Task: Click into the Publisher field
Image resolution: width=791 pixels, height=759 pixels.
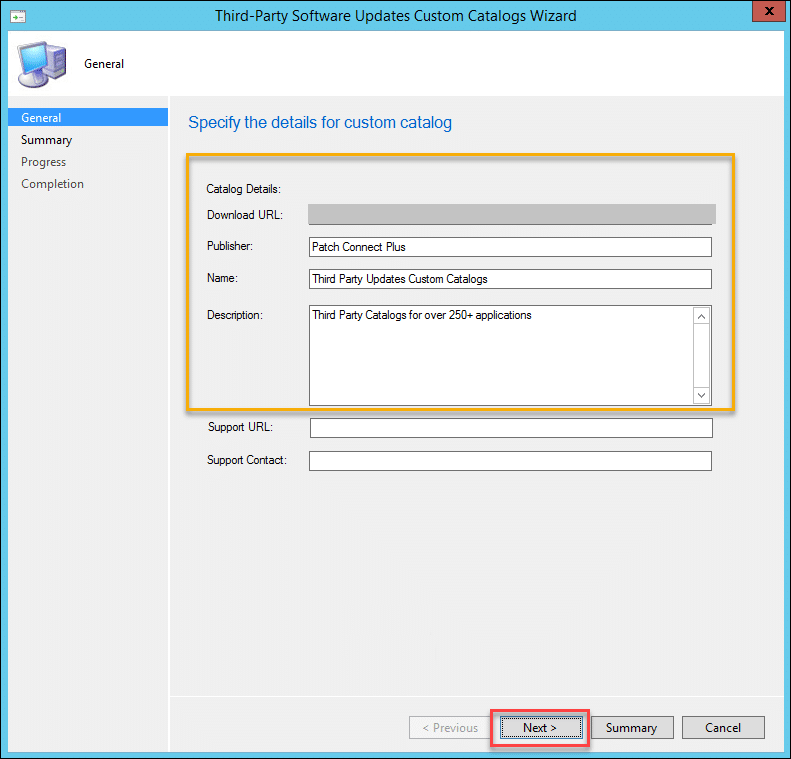Action: (x=510, y=247)
